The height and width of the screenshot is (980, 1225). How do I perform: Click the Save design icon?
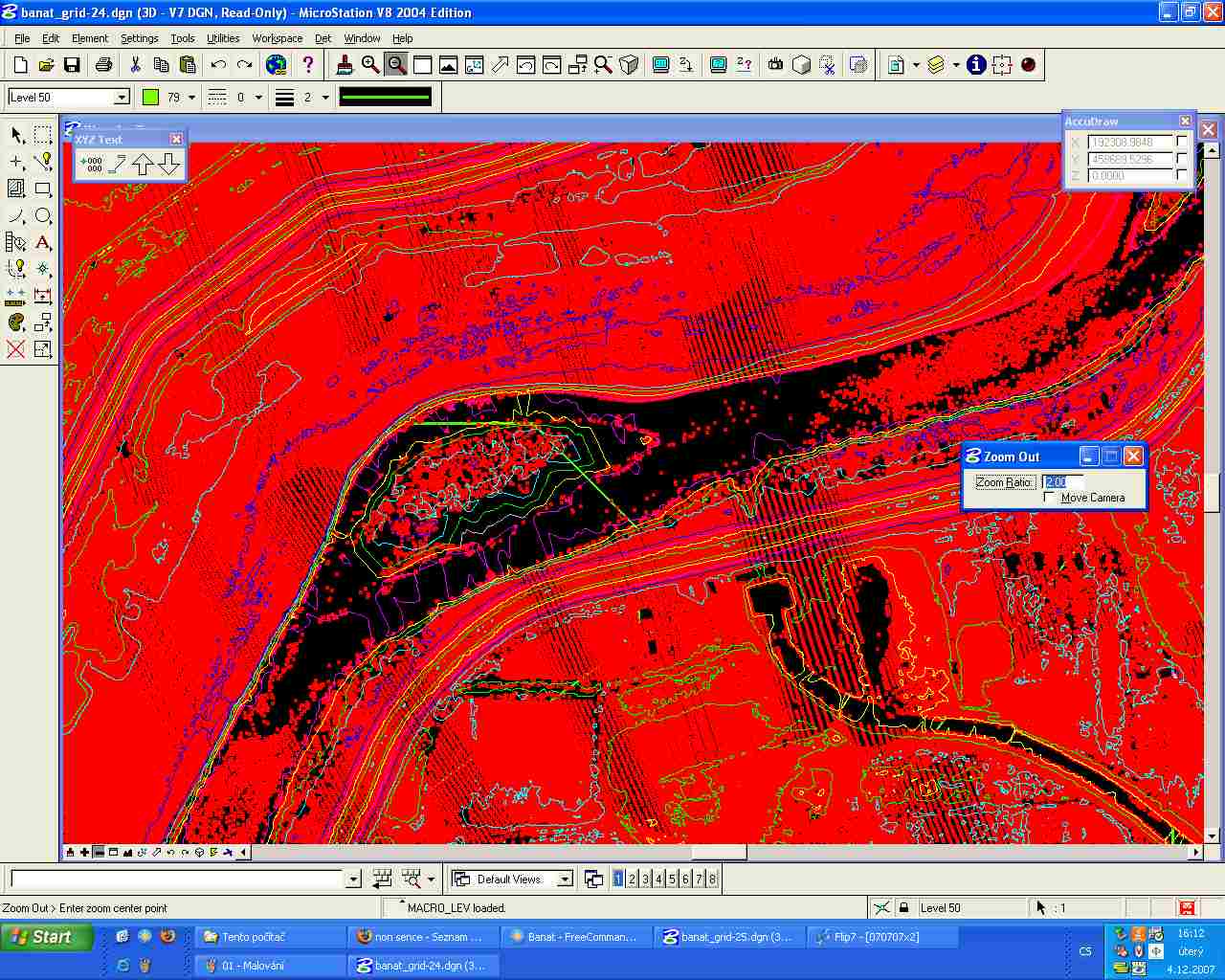(x=72, y=65)
